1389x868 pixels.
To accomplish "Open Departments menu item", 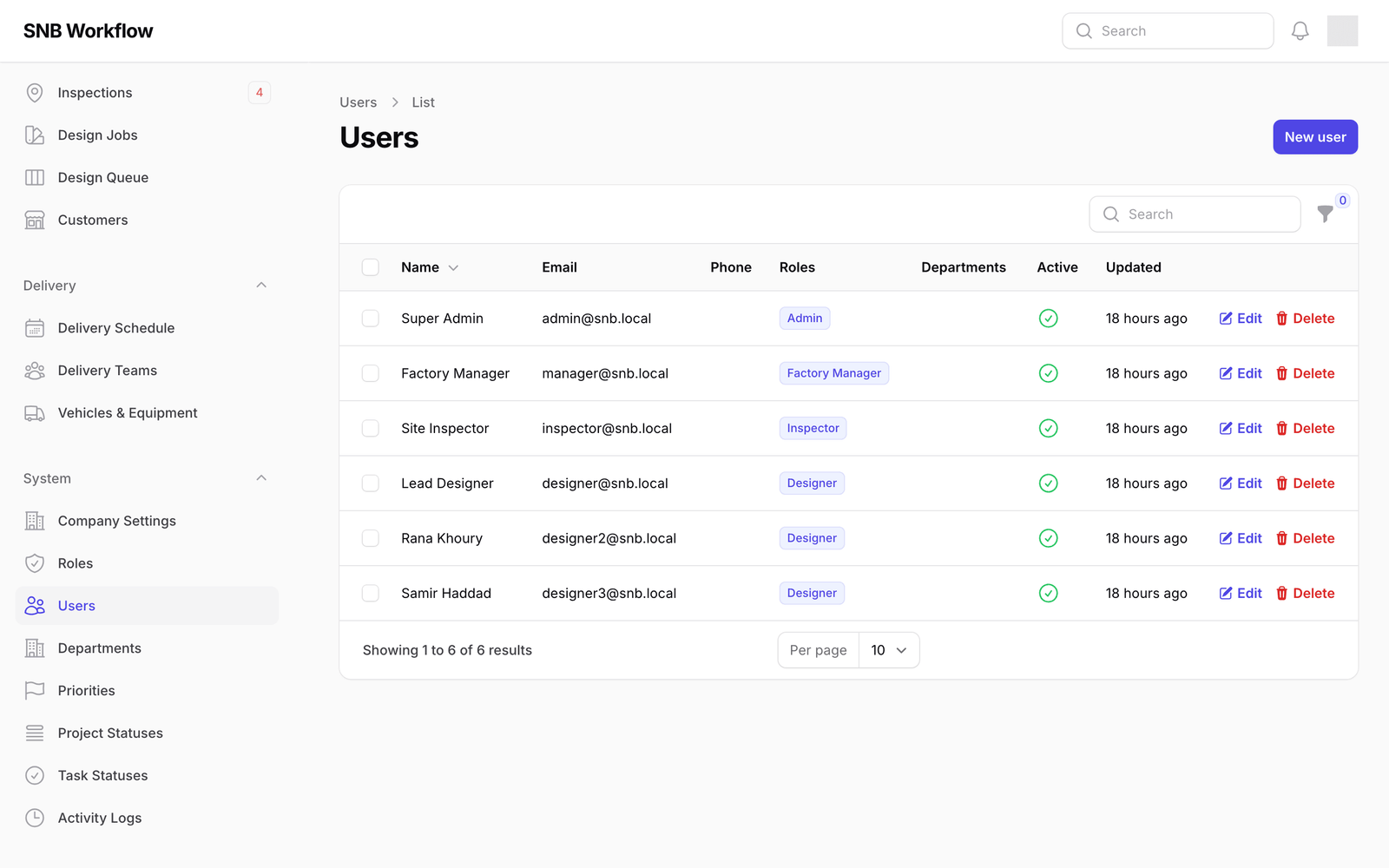I will (147, 648).
